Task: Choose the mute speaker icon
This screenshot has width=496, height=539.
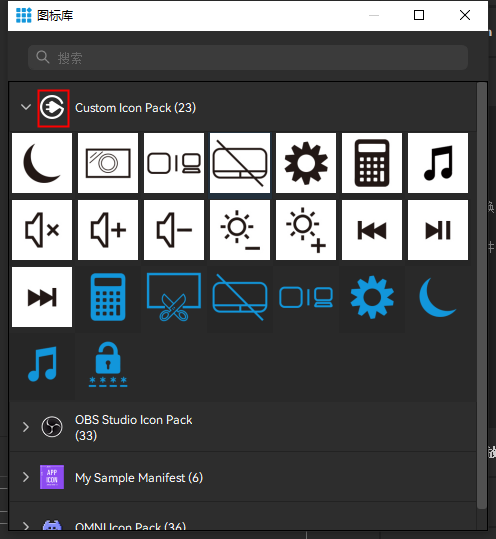Action: click(x=42, y=230)
